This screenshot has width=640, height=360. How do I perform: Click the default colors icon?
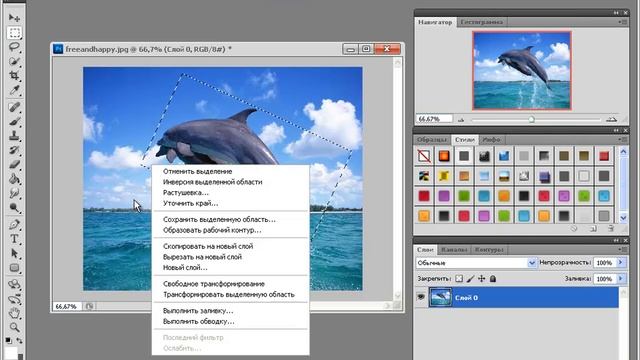point(9,340)
